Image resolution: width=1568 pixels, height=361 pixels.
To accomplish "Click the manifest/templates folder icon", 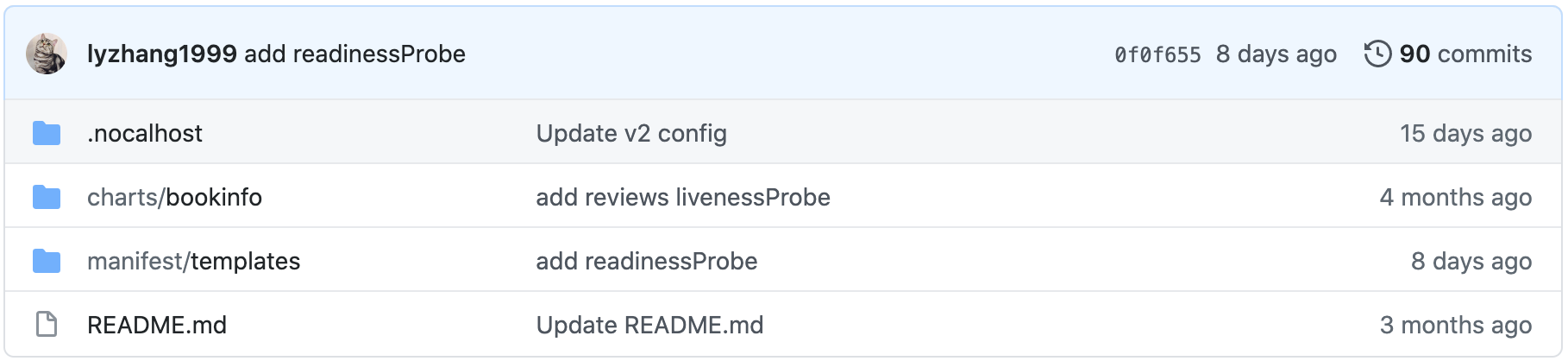I will click(47, 261).
